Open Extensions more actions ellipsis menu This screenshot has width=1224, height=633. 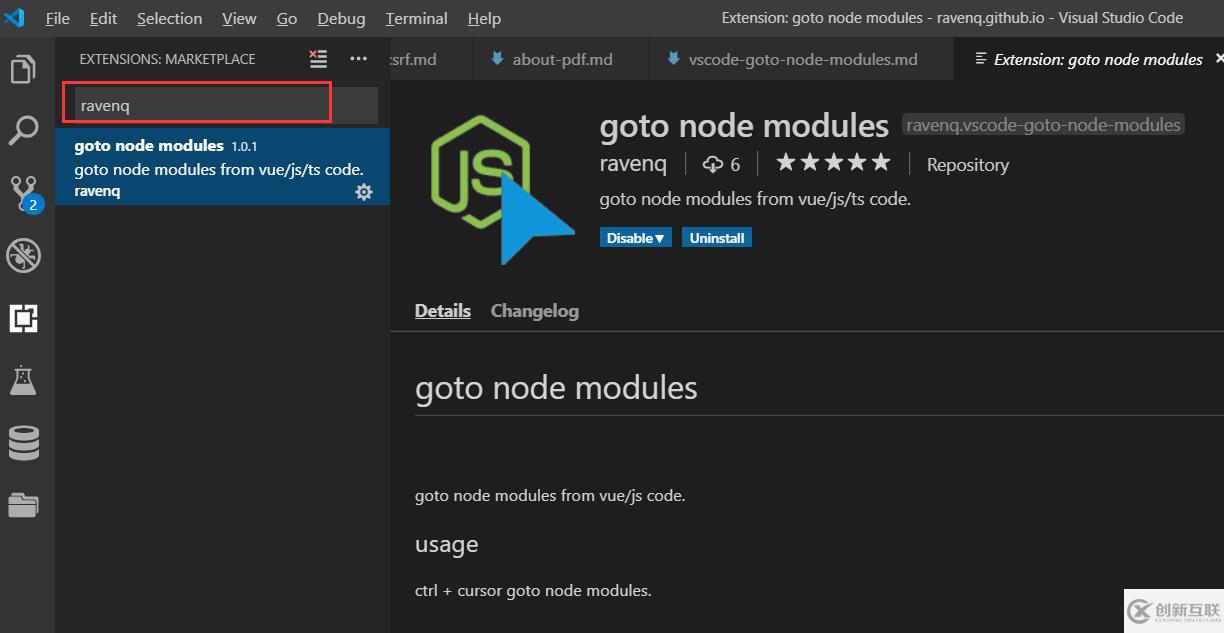pyautogui.click(x=358, y=59)
